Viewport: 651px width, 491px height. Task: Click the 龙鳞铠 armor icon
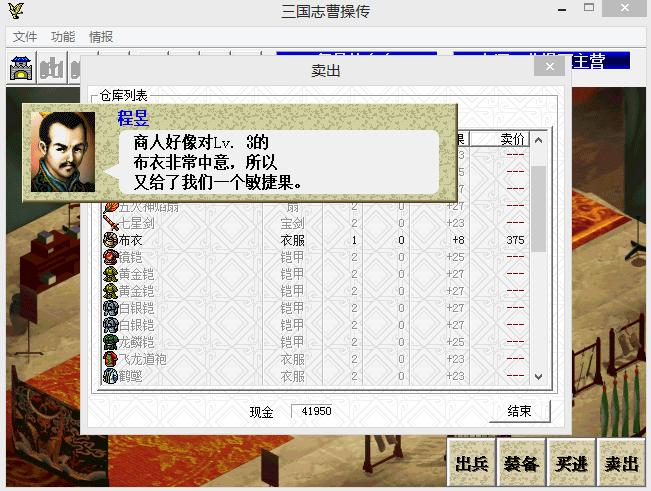coord(110,342)
